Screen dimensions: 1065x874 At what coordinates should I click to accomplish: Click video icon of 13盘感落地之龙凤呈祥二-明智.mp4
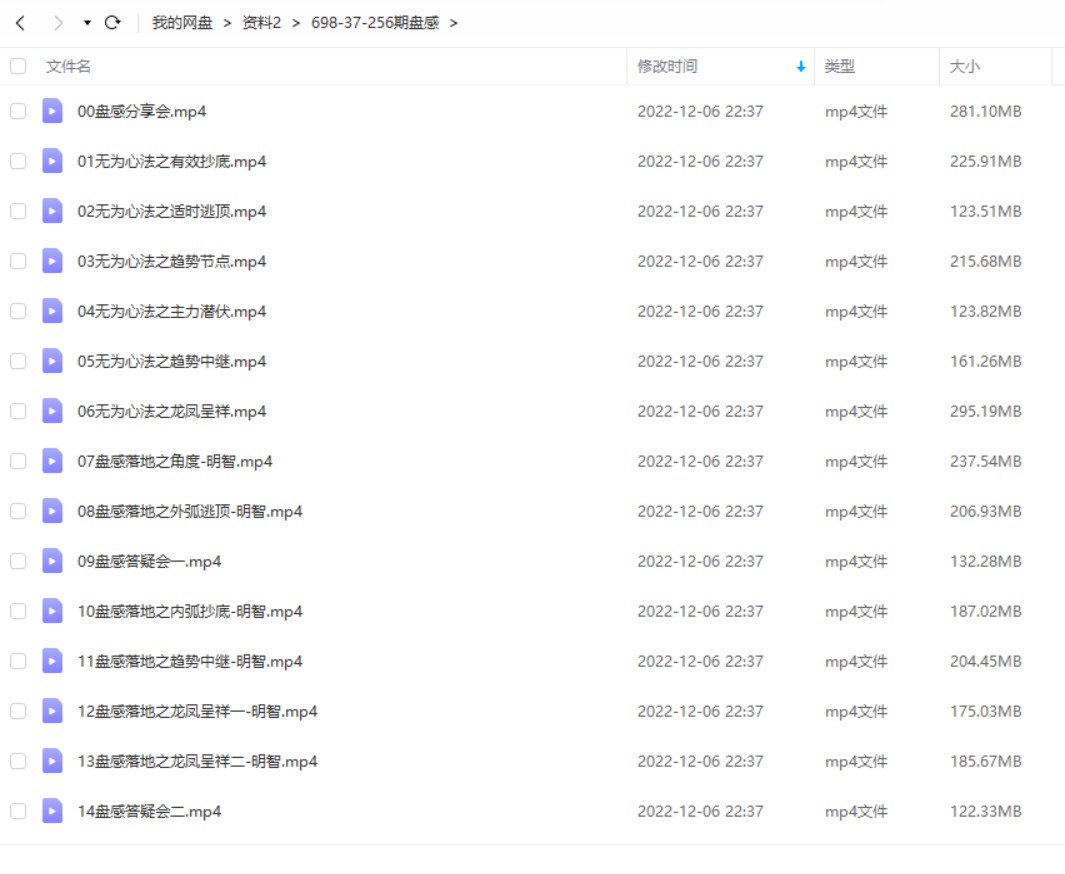52,762
